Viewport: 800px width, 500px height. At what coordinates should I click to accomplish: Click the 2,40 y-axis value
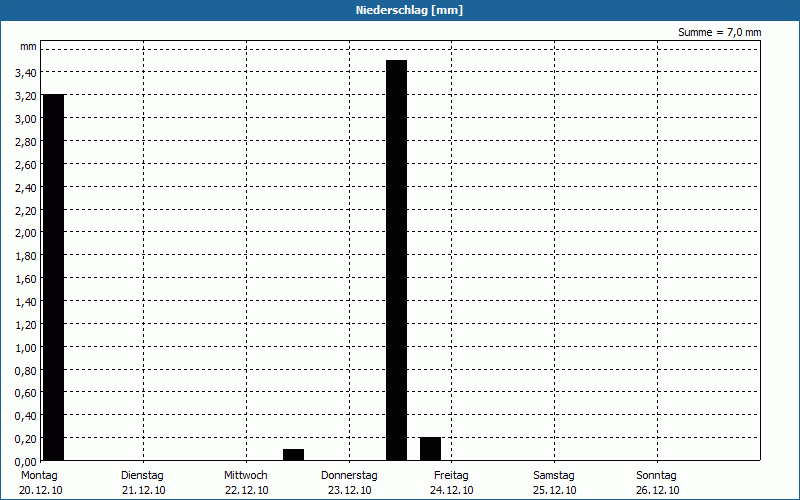26,188
